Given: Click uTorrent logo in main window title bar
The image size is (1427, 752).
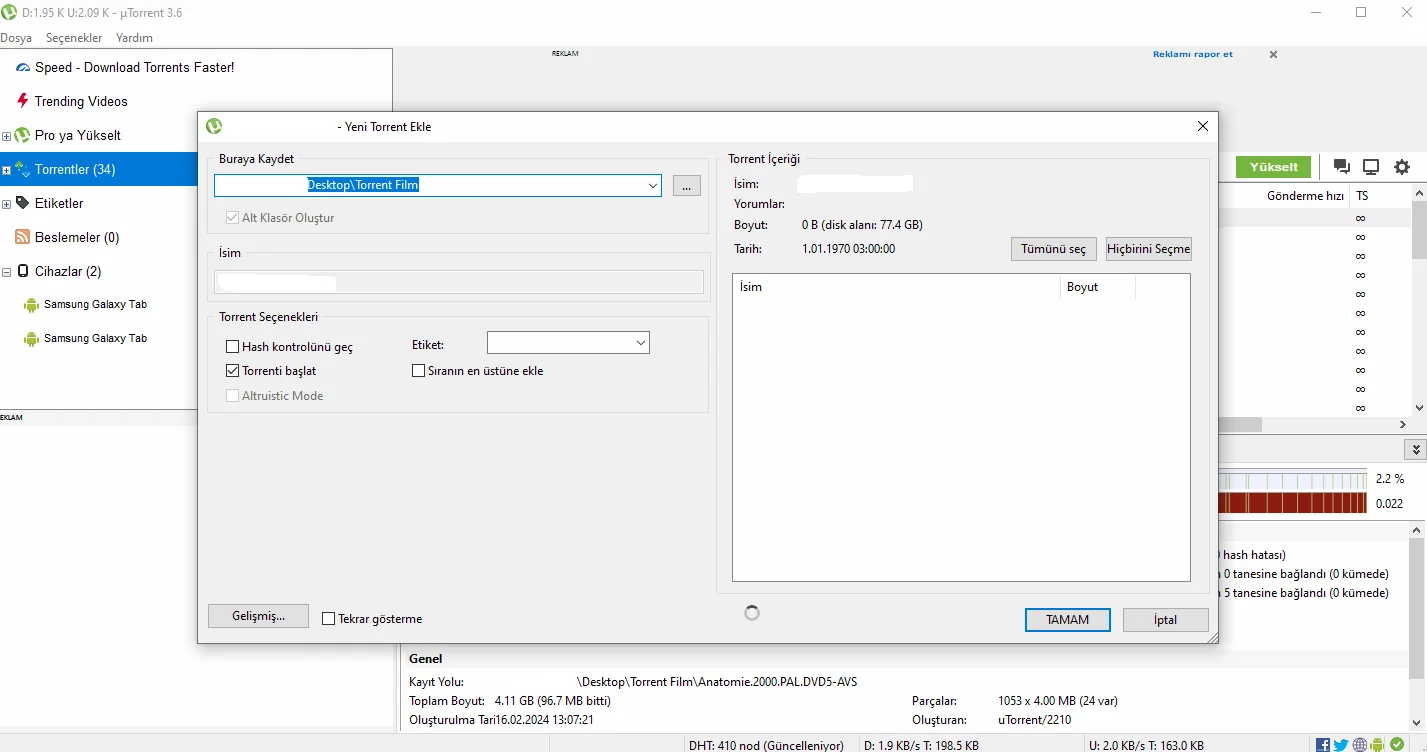Looking at the screenshot, I should [x=9, y=13].
